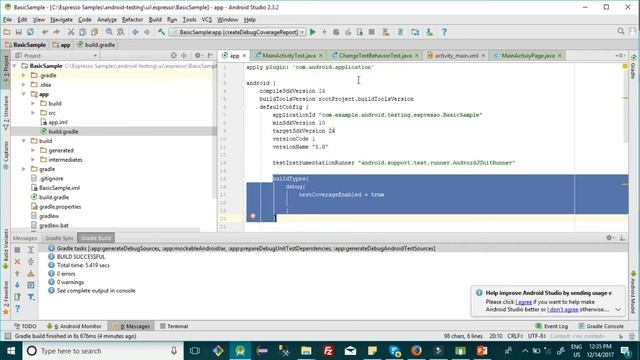Switch to ChangeTestBehaviorTest.java tab
Viewport: 640px width, 360px height.
coord(375,56)
